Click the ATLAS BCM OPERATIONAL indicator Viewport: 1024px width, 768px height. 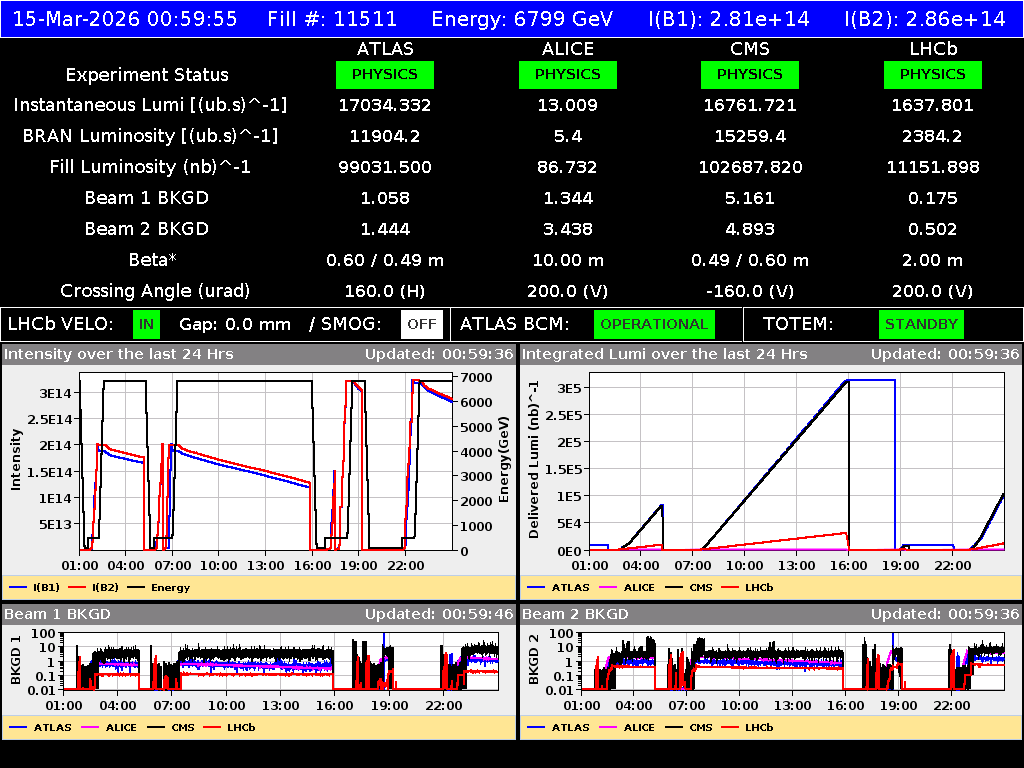point(654,324)
